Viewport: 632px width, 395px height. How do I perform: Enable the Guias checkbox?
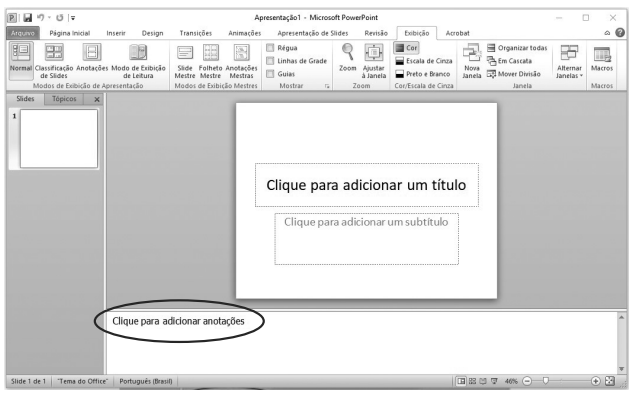pos(270,74)
